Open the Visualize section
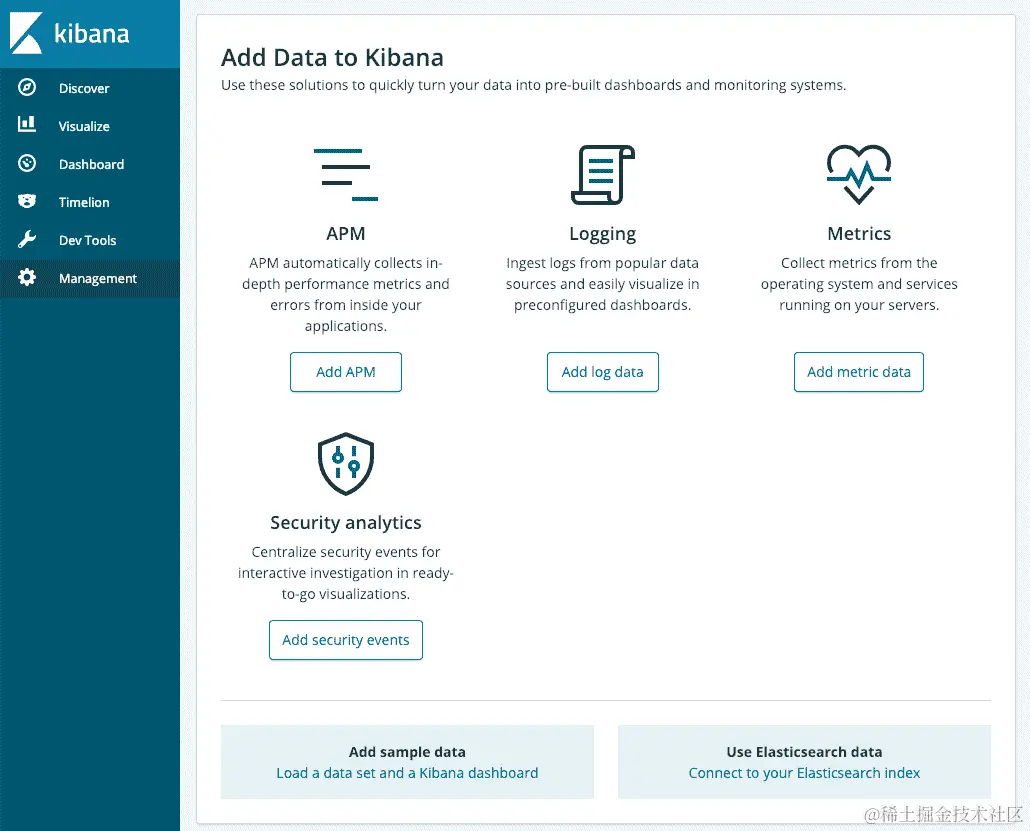This screenshot has width=1030, height=831. pyautogui.click(x=90, y=126)
